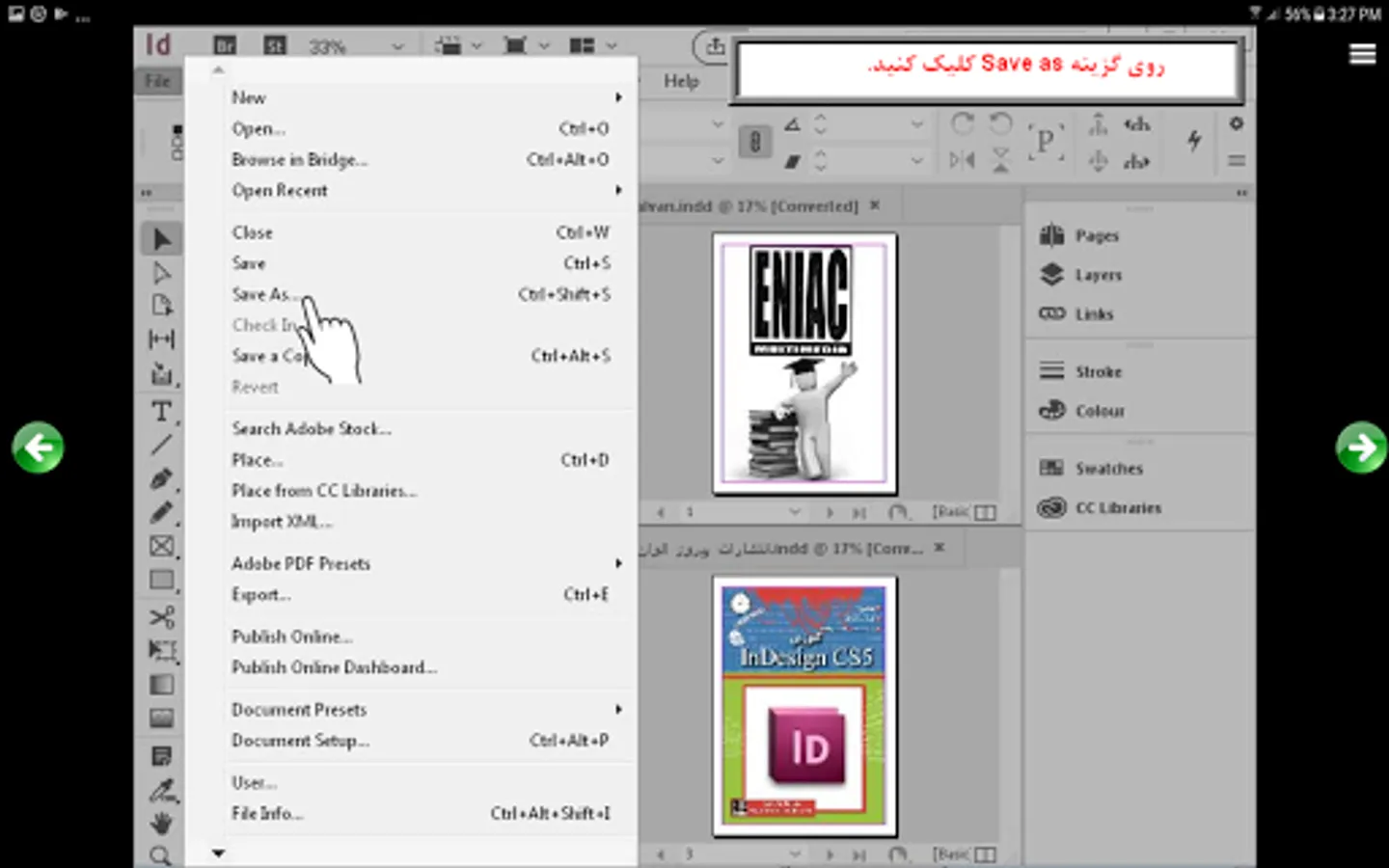Image resolution: width=1389 pixels, height=868 pixels.
Task: Click the rotation angle stepper arrows
Action: (x=821, y=124)
